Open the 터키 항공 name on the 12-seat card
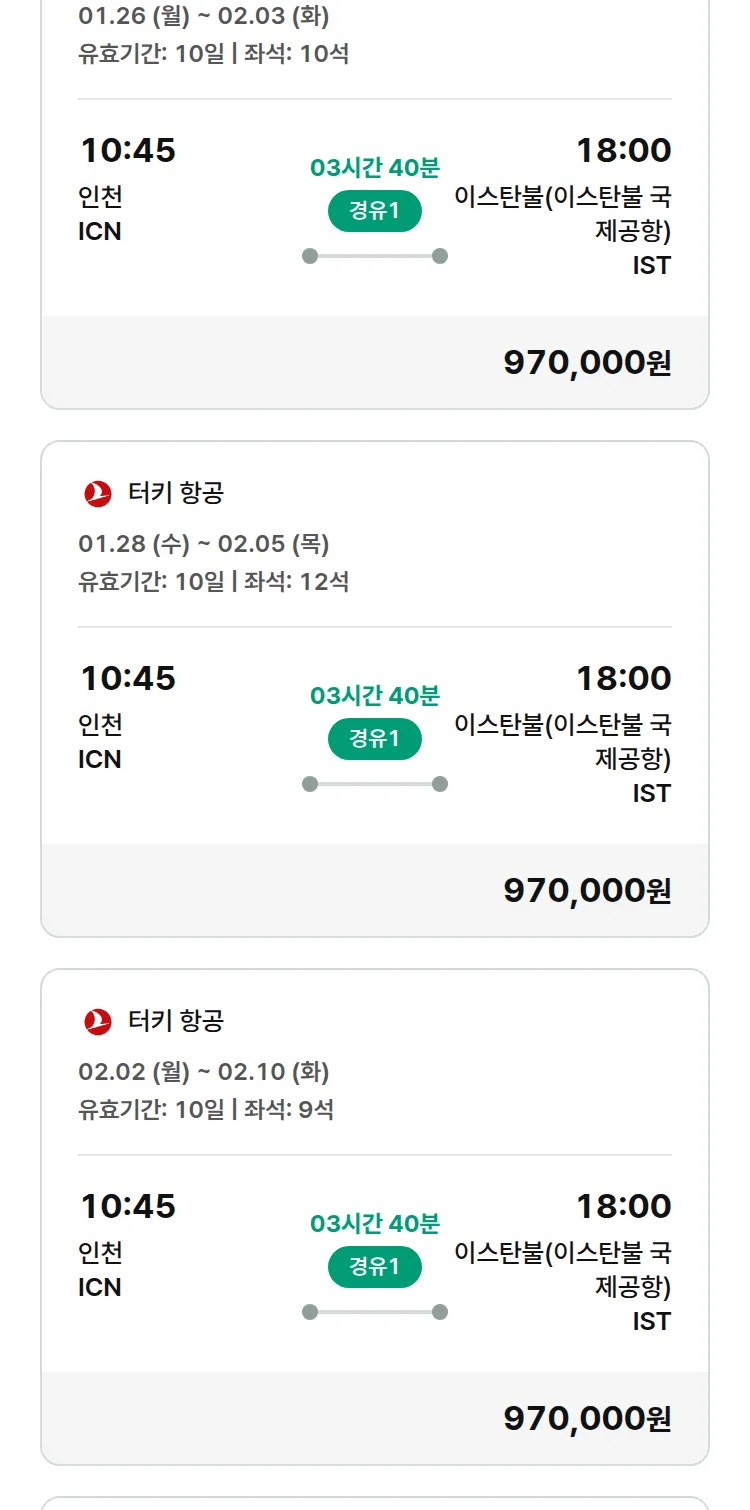This screenshot has width=750, height=1510. (x=176, y=493)
